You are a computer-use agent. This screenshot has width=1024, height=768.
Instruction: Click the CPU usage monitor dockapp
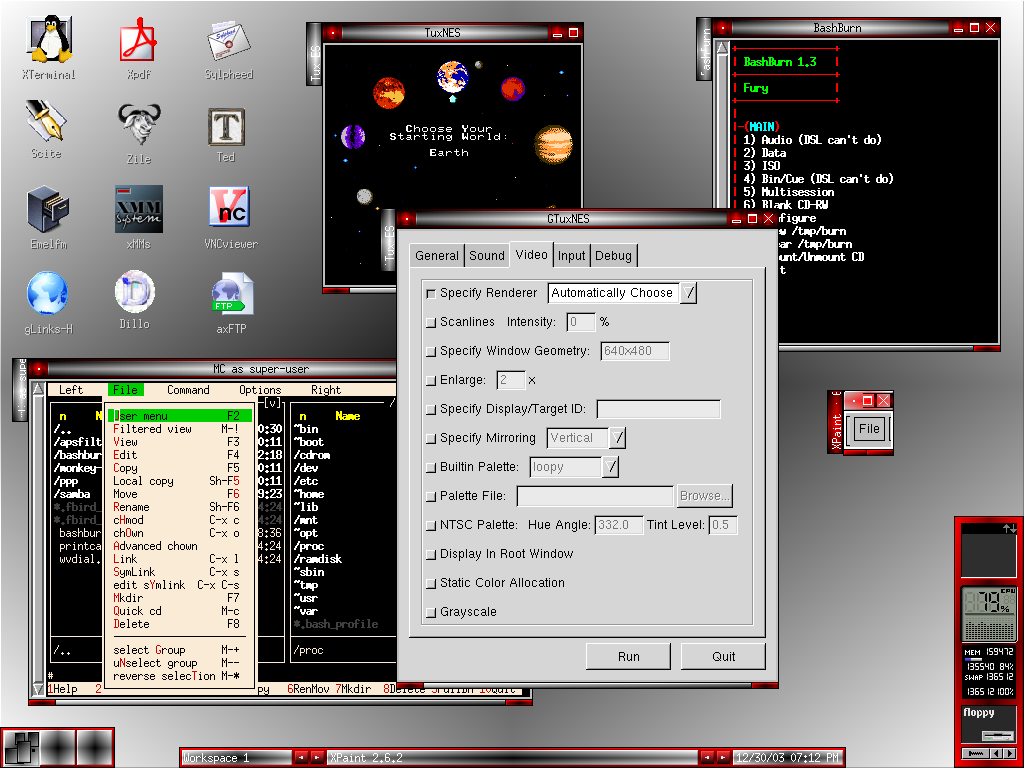point(989,615)
